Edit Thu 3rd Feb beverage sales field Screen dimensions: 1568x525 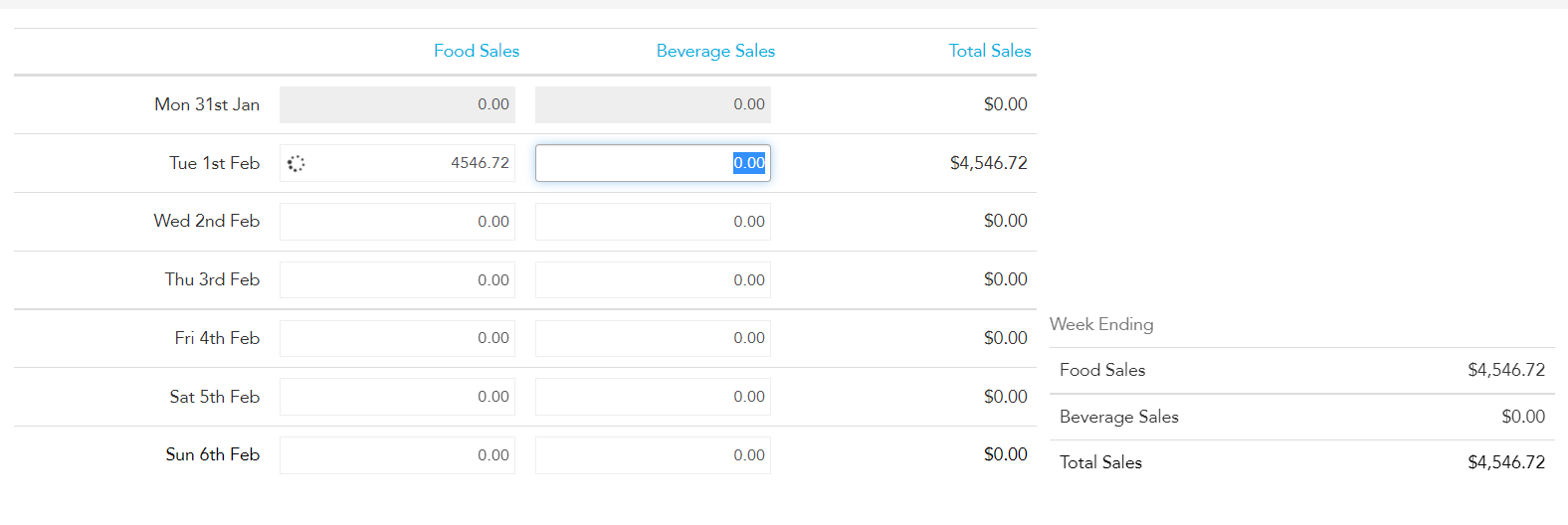point(653,280)
